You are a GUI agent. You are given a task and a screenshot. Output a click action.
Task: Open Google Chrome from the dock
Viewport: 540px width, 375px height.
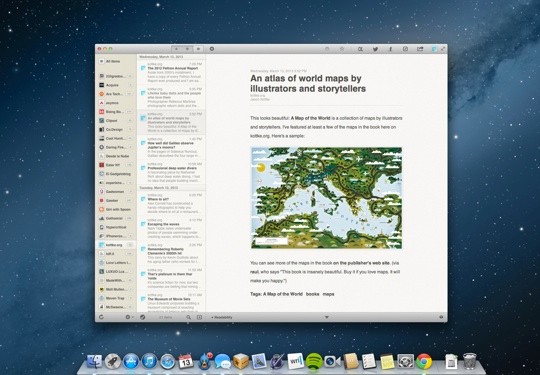click(x=424, y=362)
